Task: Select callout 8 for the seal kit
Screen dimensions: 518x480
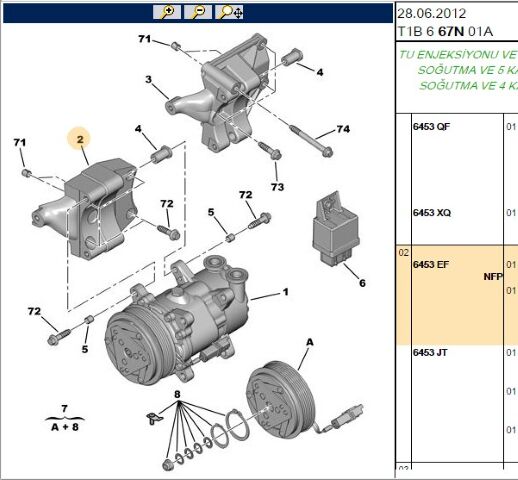Action: pos(177,394)
